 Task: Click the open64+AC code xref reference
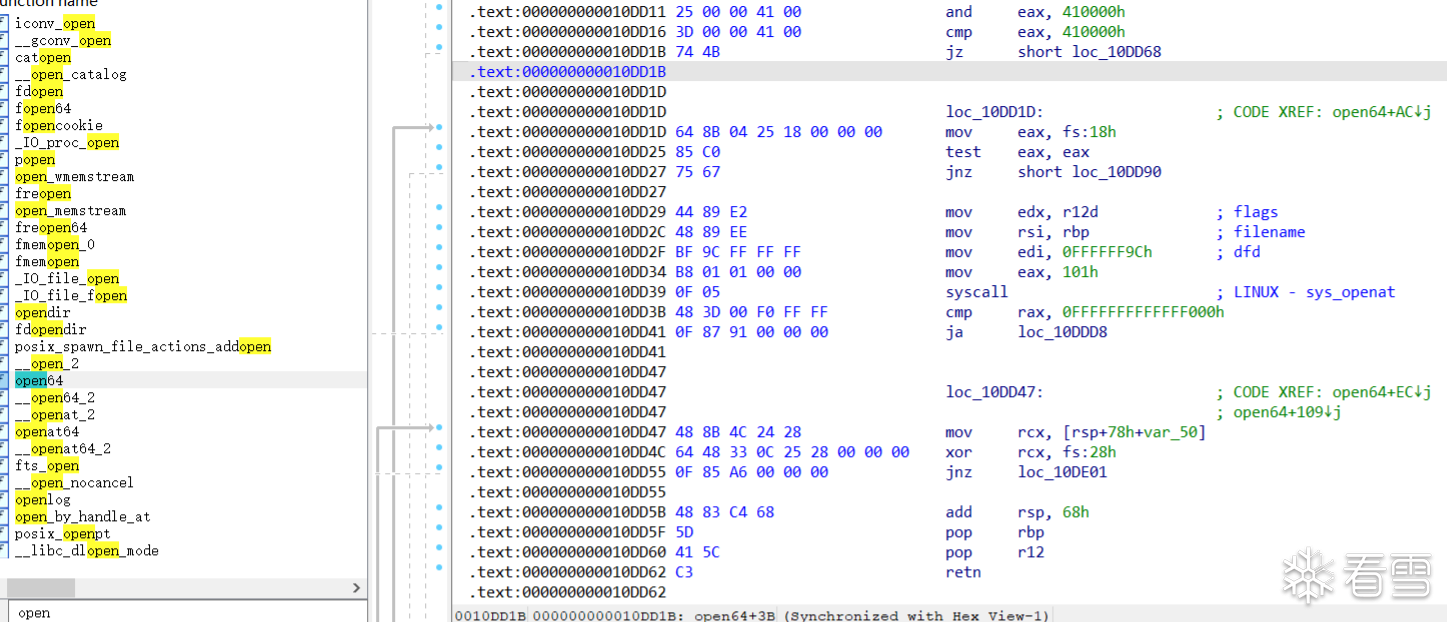[1381, 112]
